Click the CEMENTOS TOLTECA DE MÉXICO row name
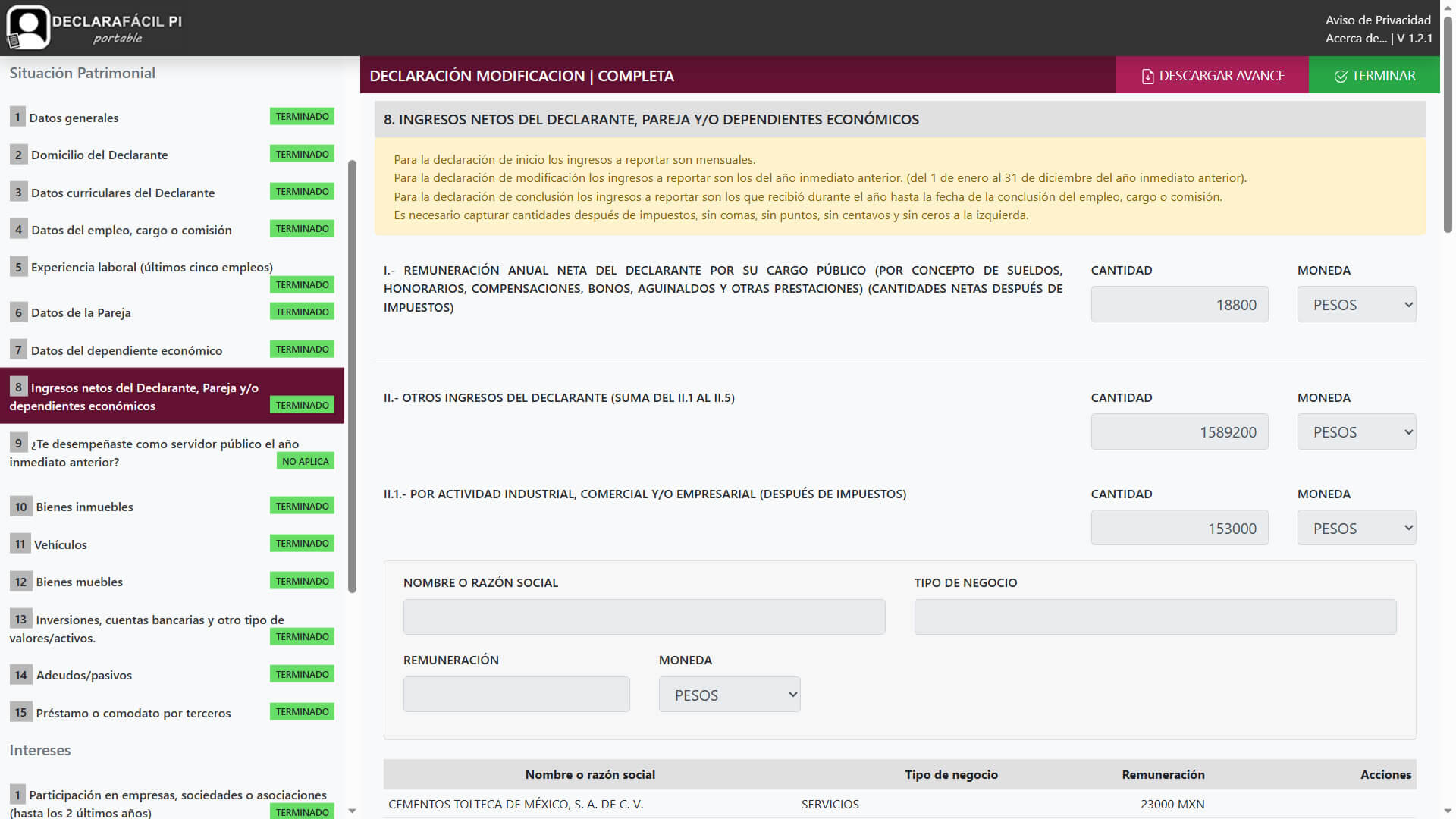Image resolution: width=1456 pixels, height=819 pixels. click(516, 804)
